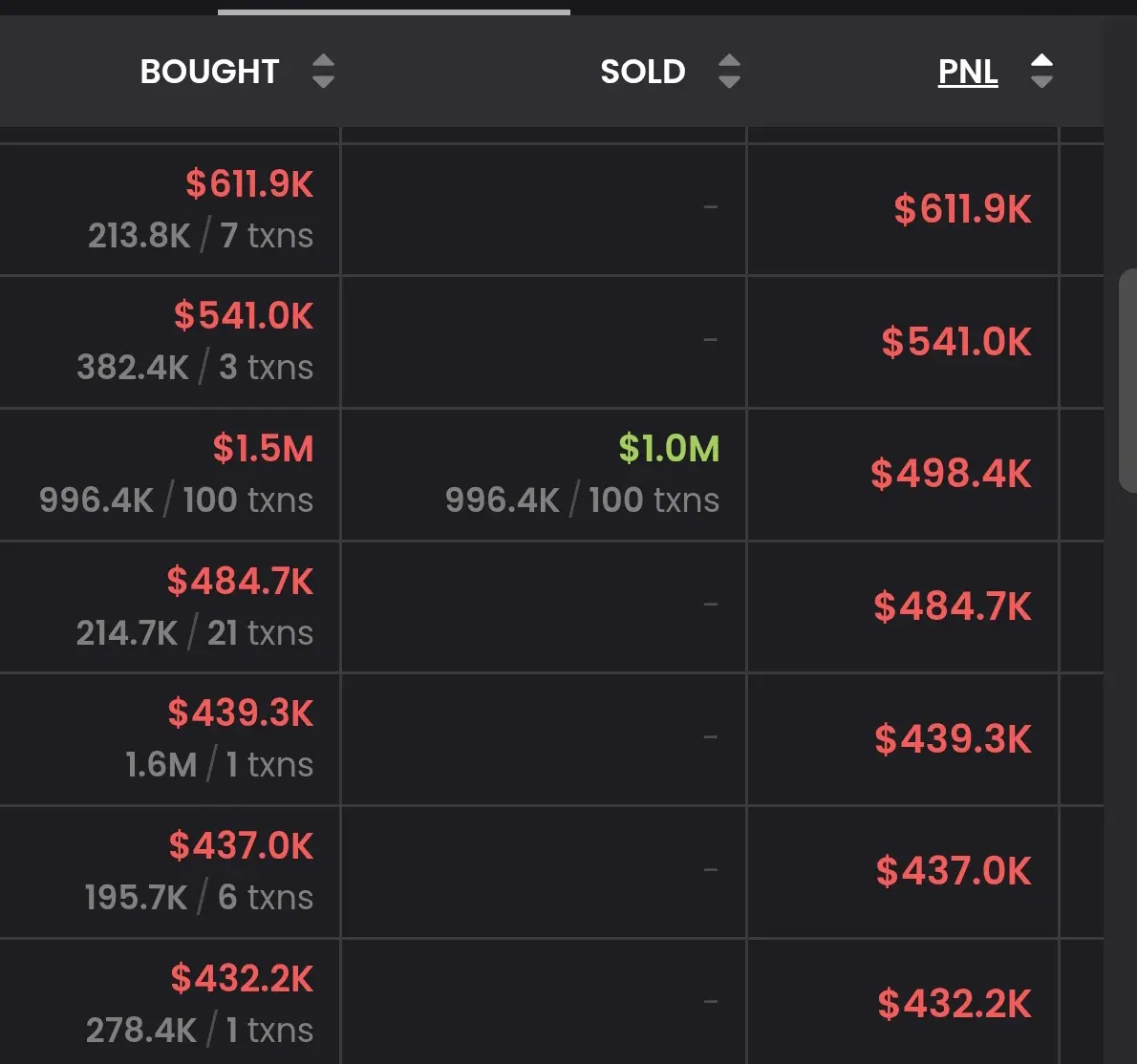This screenshot has width=1137, height=1064.
Task: Select the $484.7K bought amount
Action: click(x=240, y=581)
